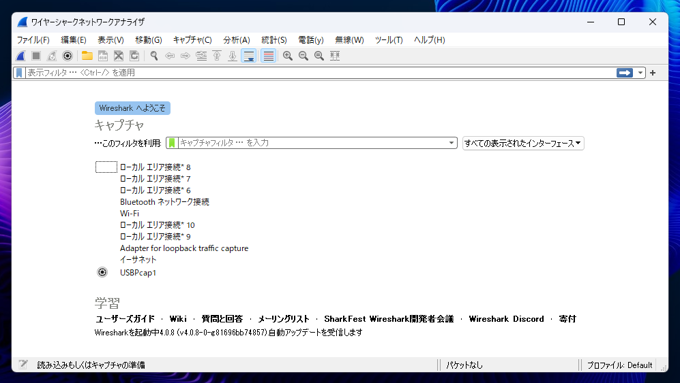Go to the next packet arrow
The image size is (680, 383).
tap(185, 56)
